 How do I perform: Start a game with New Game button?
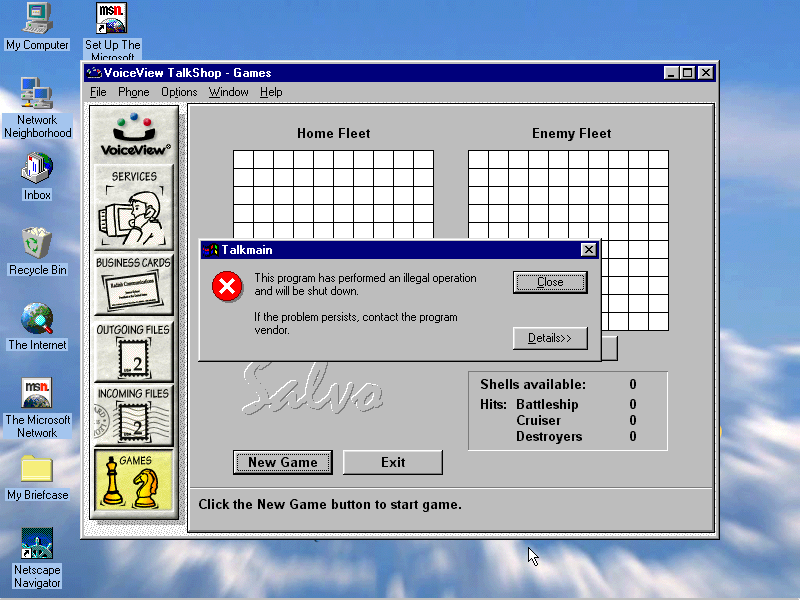[x=283, y=462]
